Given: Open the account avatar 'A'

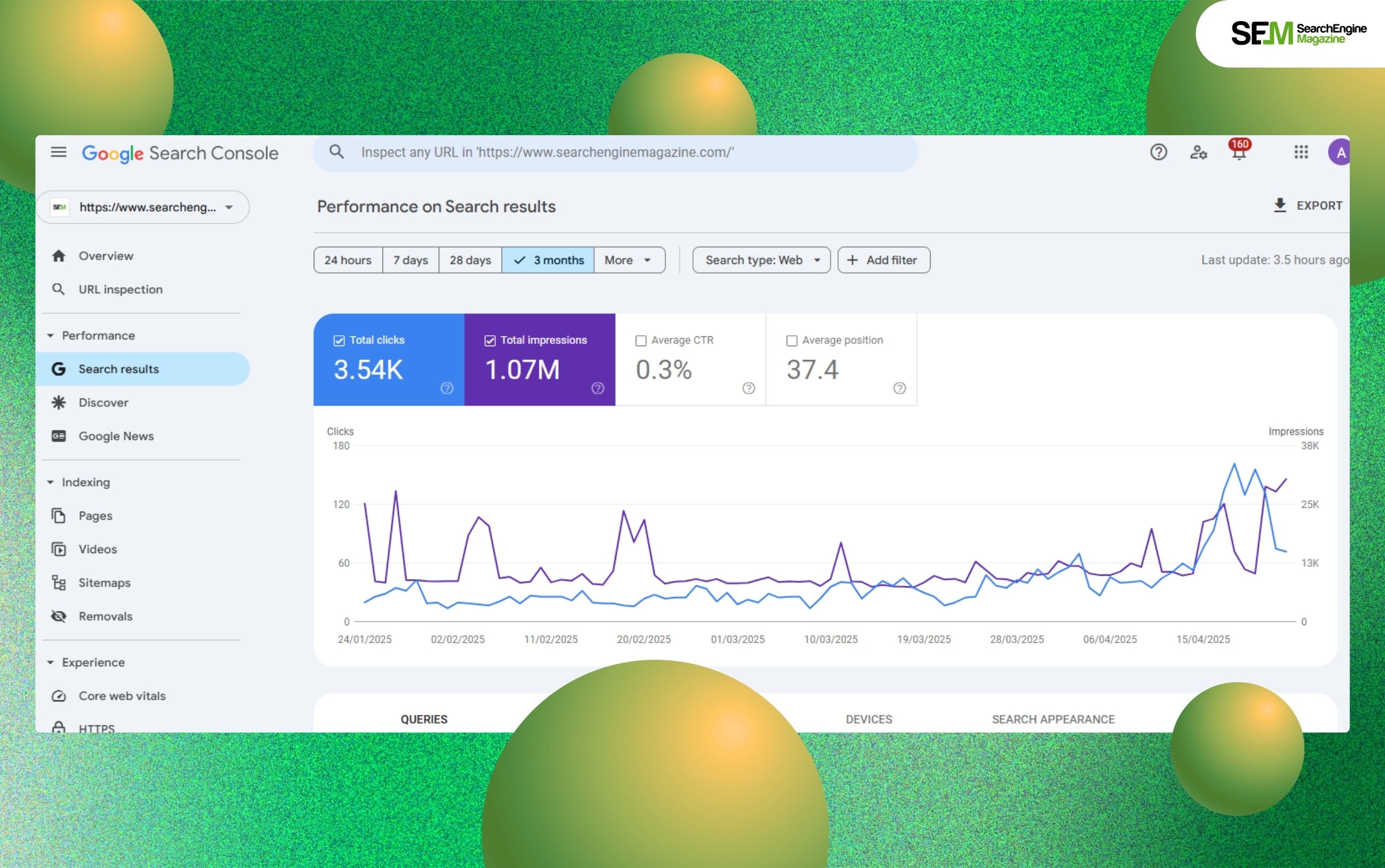Looking at the screenshot, I should pyautogui.click(x=1340, y=152).
